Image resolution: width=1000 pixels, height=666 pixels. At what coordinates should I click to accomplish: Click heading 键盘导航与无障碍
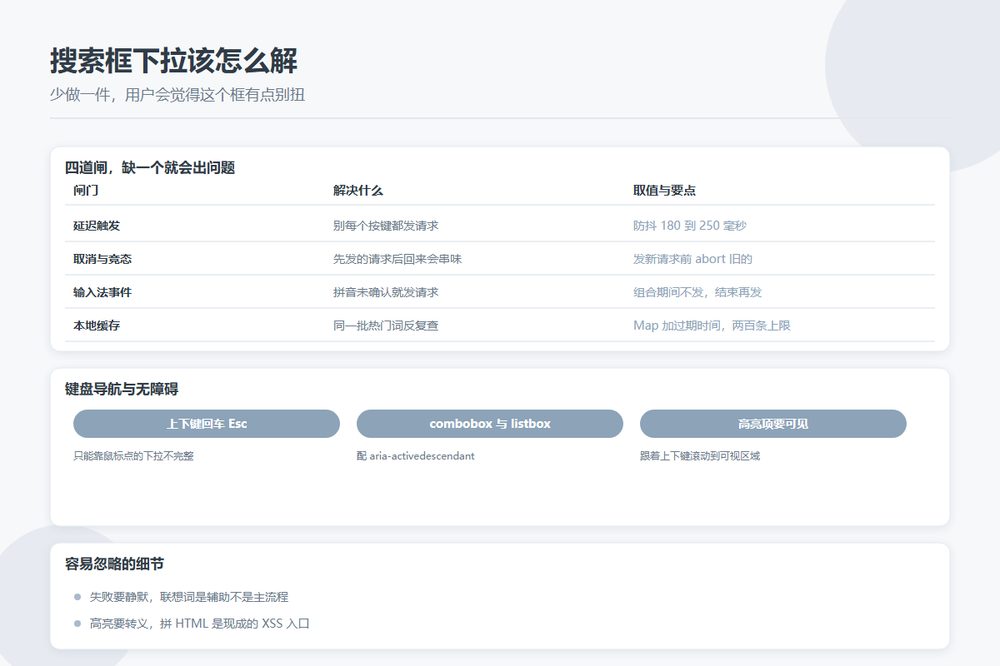(x=121, y=388)
